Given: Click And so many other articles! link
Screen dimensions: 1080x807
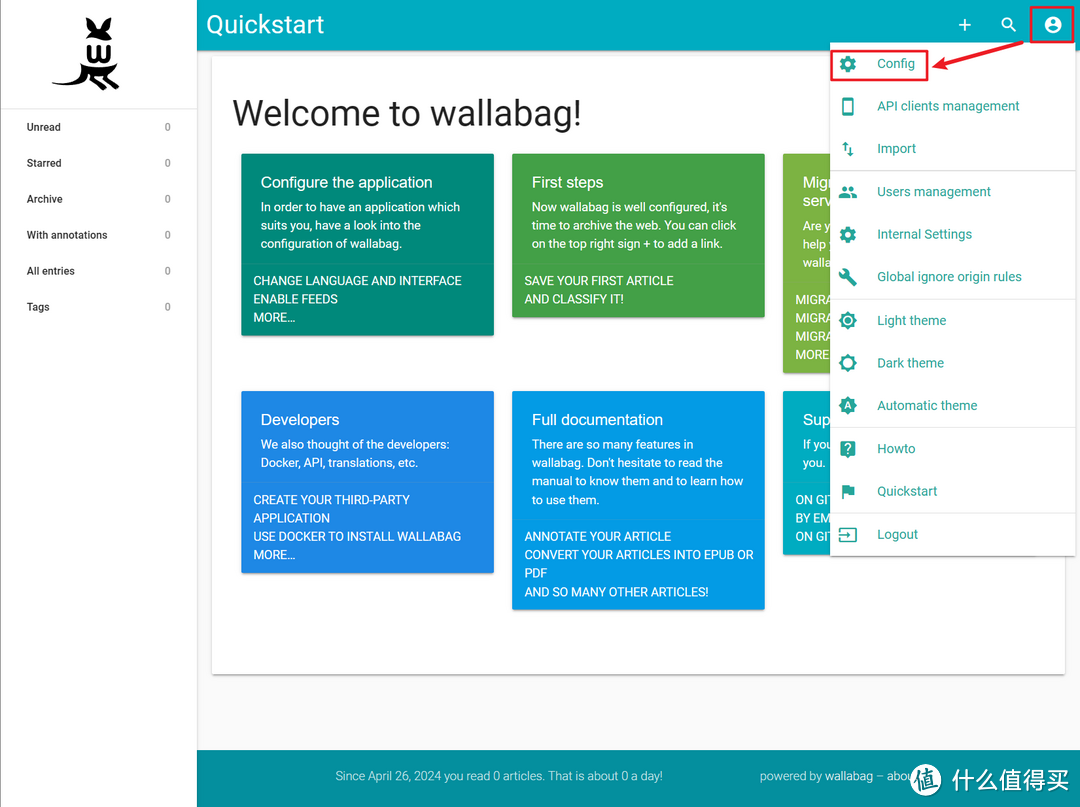Looking at the screenshot, I should click(616, 592).
